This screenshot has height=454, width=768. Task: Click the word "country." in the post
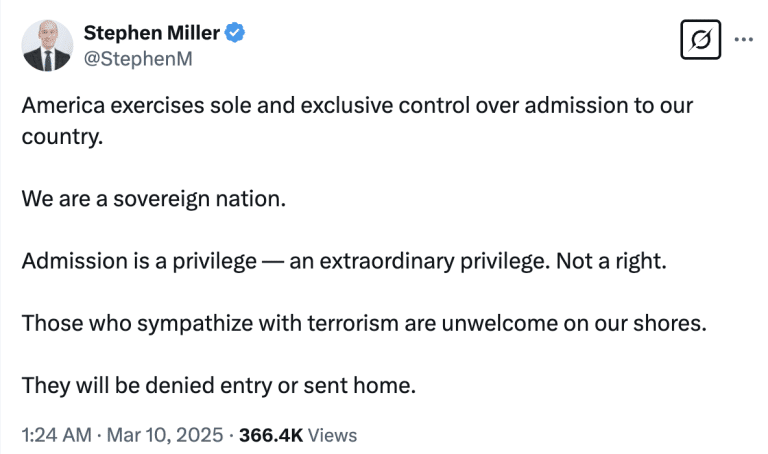pyautogui.click(x=62, y=136)
